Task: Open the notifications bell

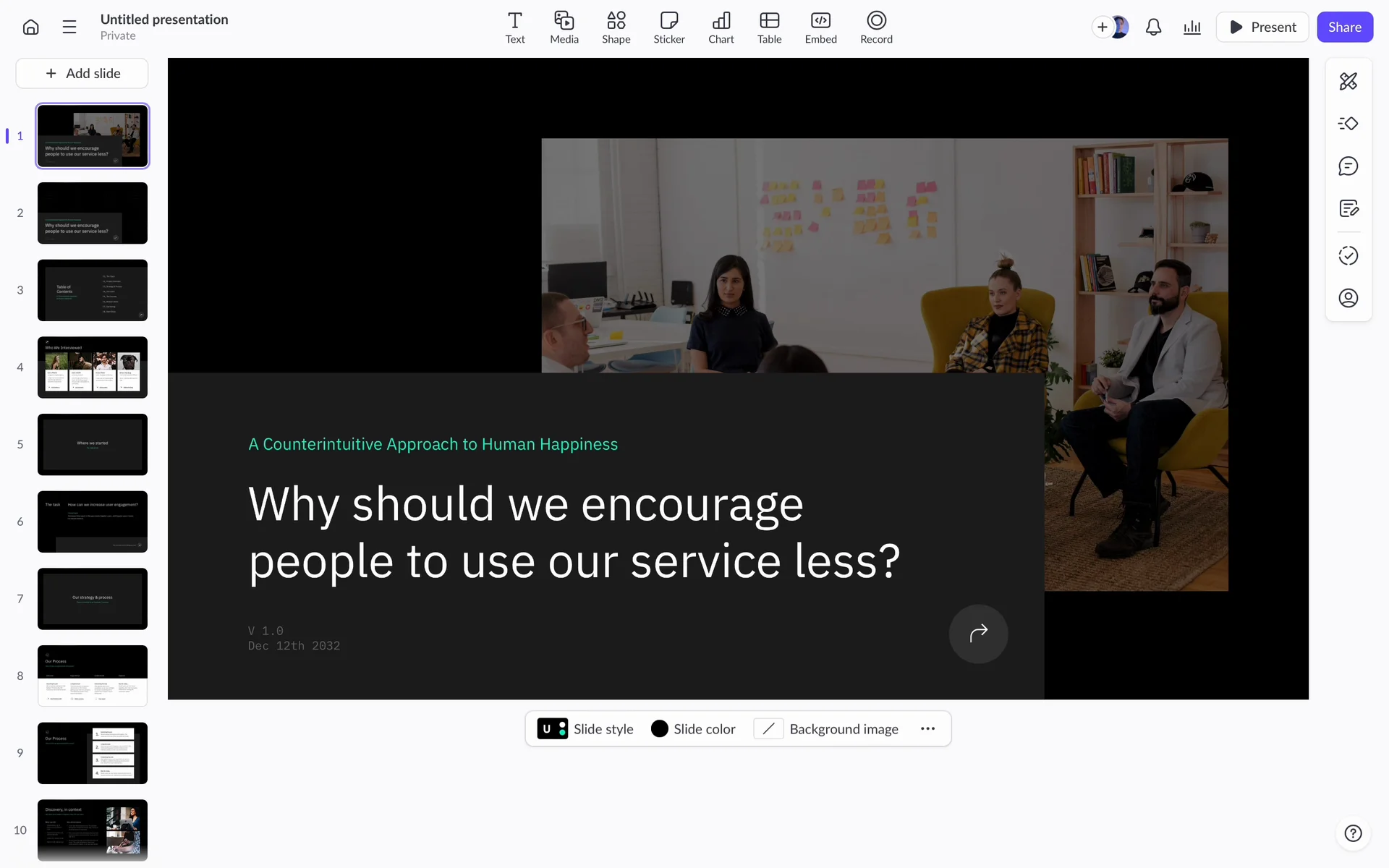Action: point(1153,27)
